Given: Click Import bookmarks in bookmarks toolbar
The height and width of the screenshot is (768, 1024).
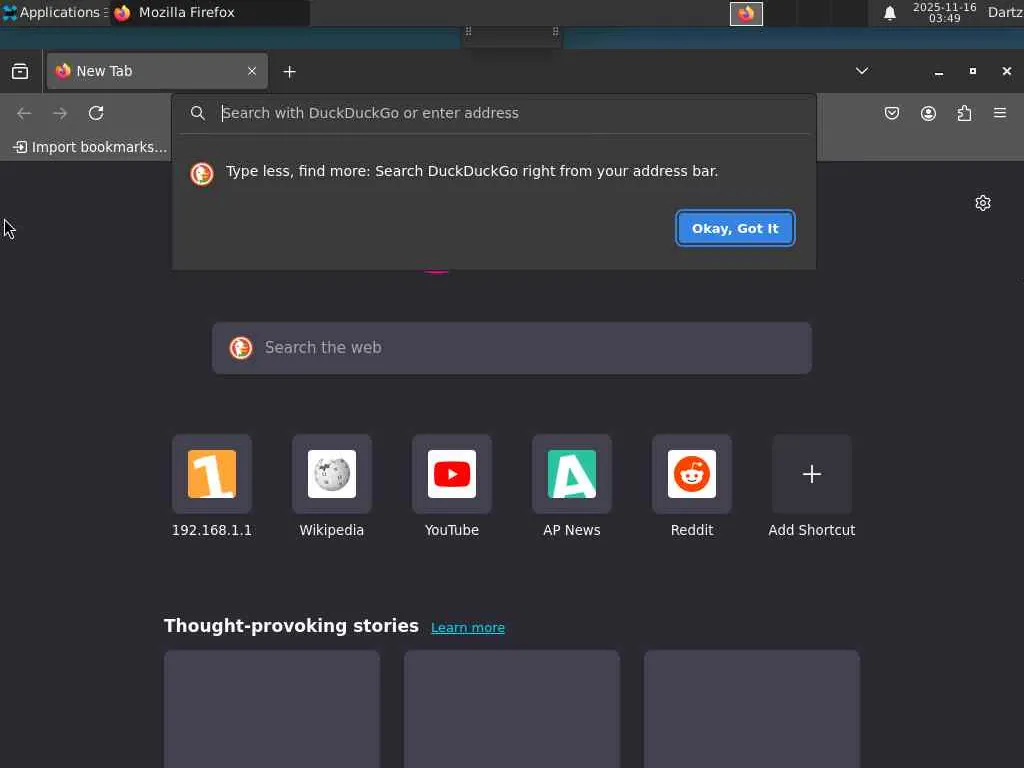Looking at the screenshot, I should coord(90,147).
